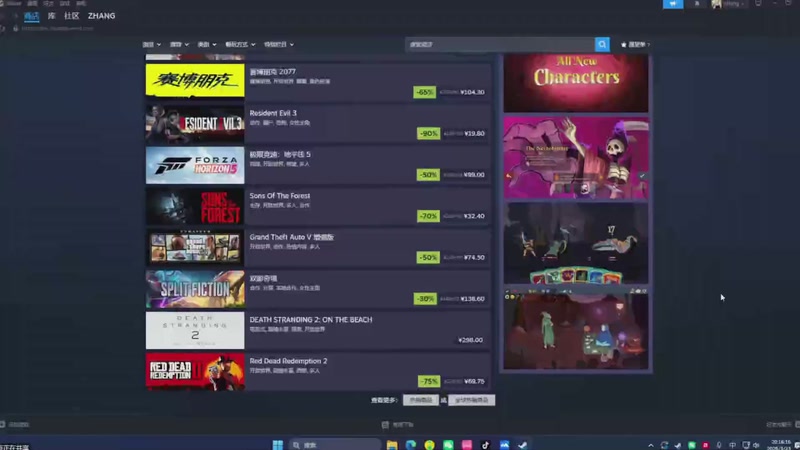Open the fourth store navigation dropdown
This screenshot has width=800, height=450.
click(240, 44)
